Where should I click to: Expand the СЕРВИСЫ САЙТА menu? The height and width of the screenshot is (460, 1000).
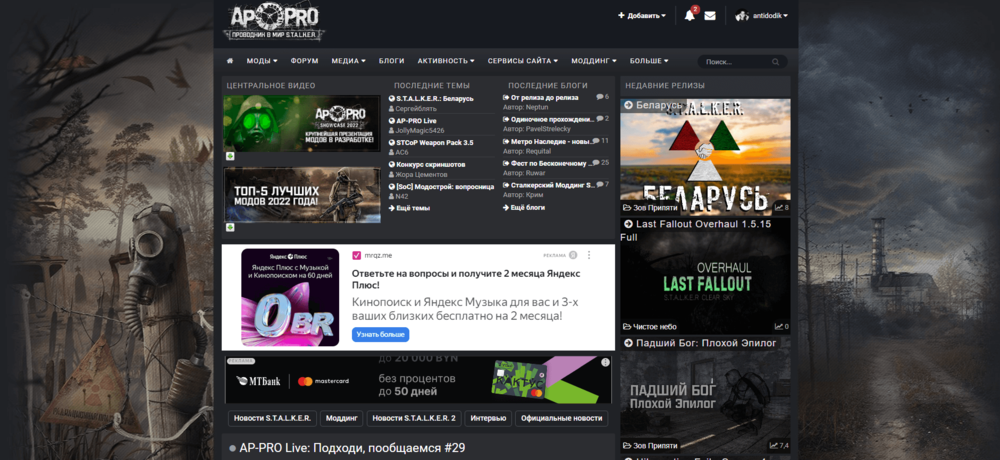(x=522, y=61)
